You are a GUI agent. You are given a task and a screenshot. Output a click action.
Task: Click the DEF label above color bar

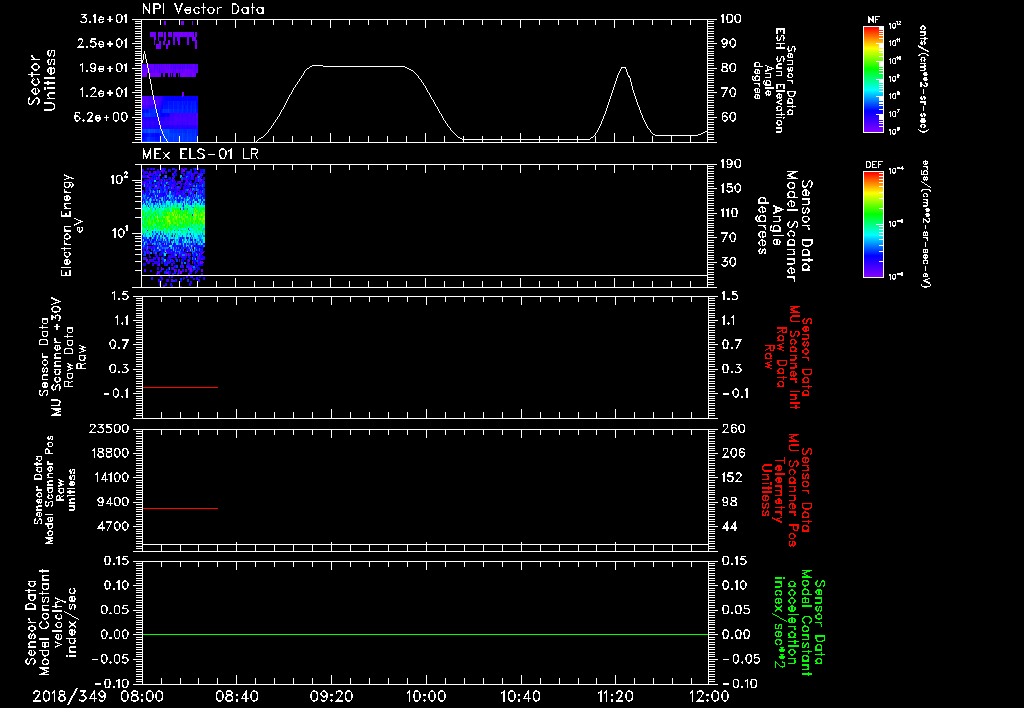(874, 165)
